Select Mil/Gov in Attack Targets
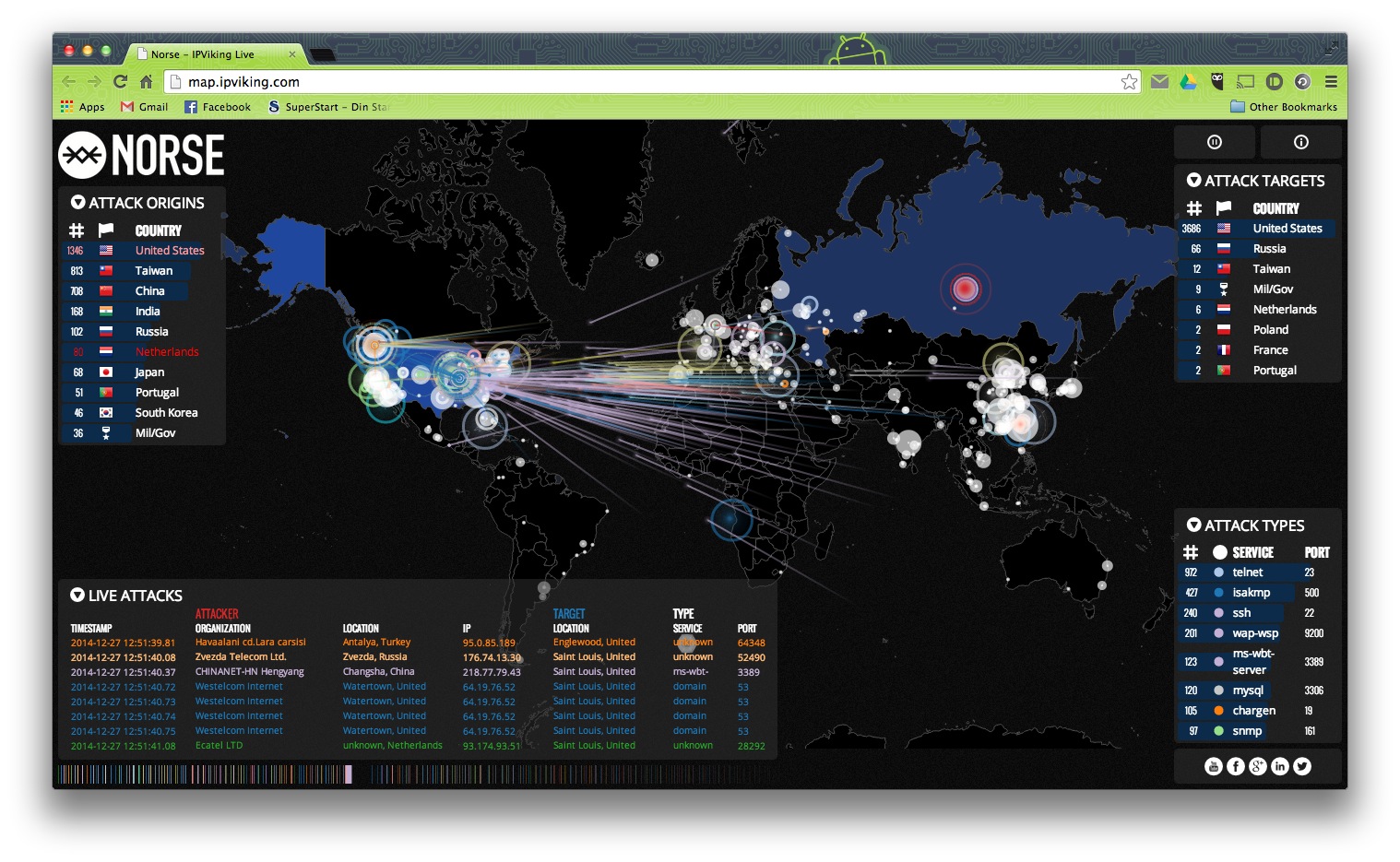 click(x=1258, y=289)
